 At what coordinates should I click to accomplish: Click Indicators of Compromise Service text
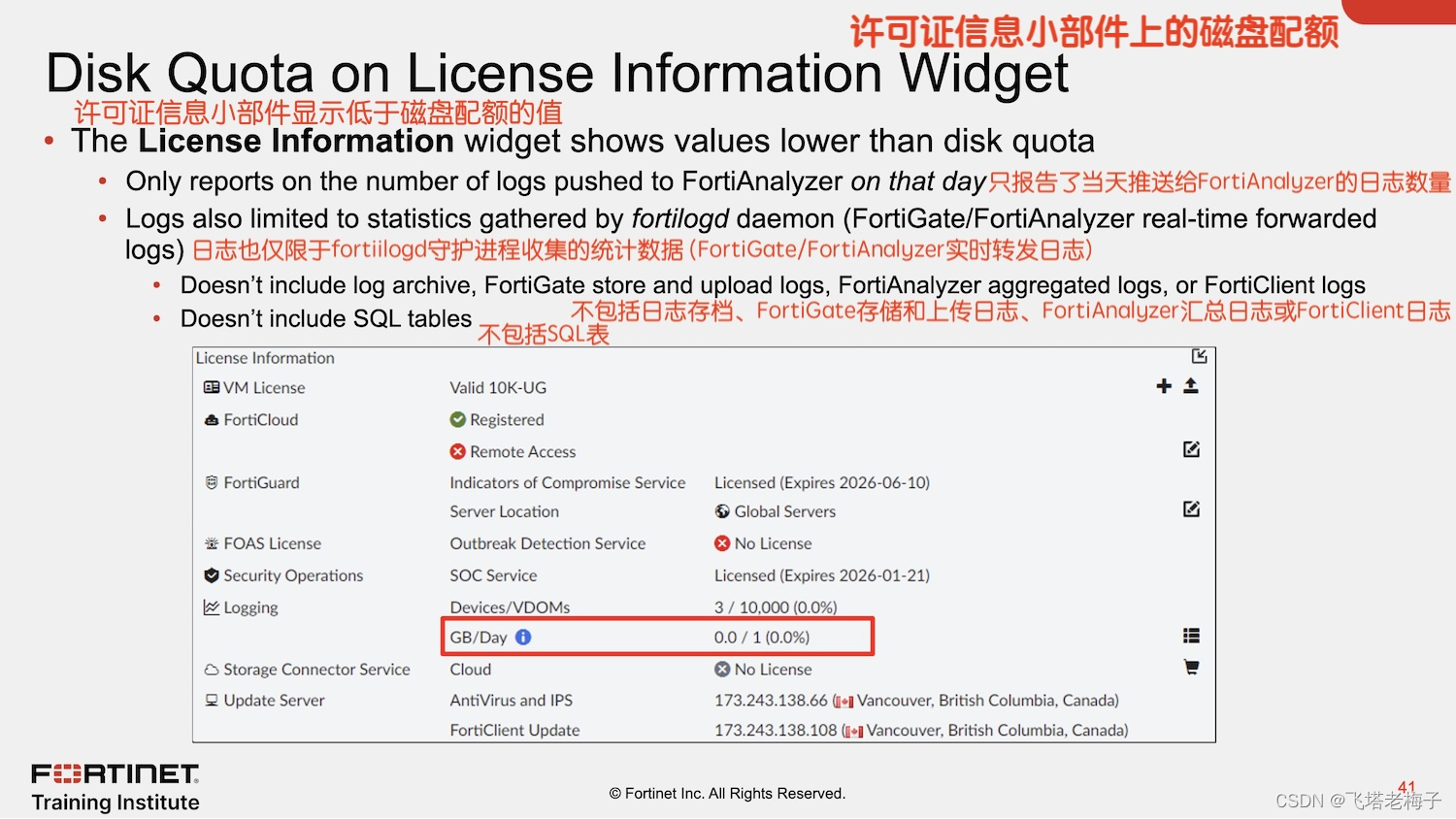568,482
